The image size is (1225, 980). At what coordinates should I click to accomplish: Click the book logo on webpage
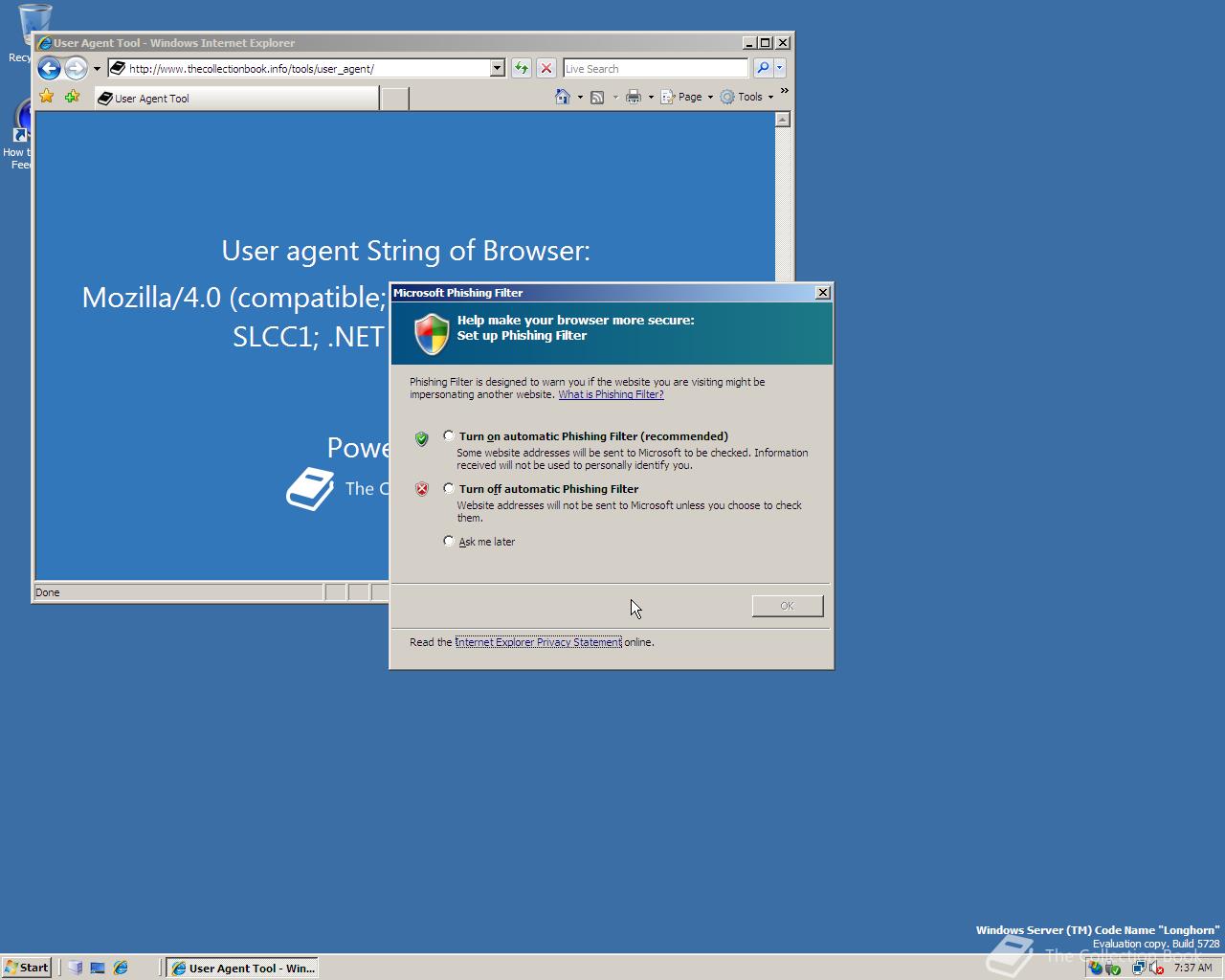(310, 488)
